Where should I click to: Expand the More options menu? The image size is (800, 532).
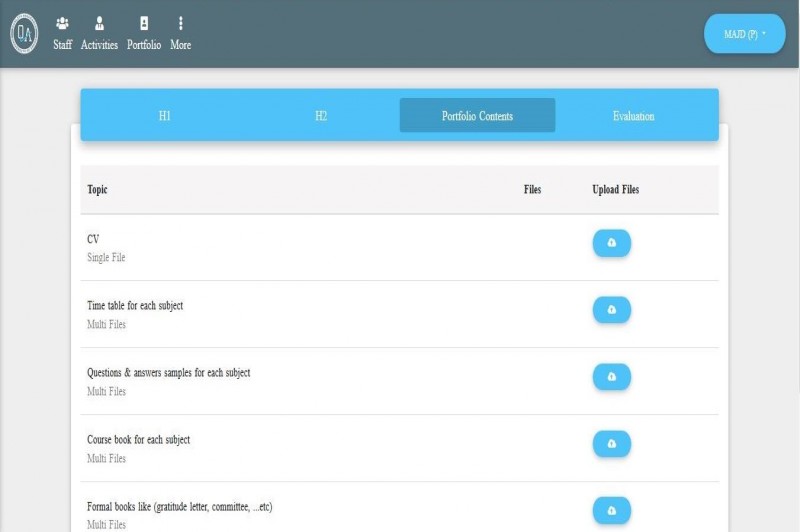click(x=180, y=33)
